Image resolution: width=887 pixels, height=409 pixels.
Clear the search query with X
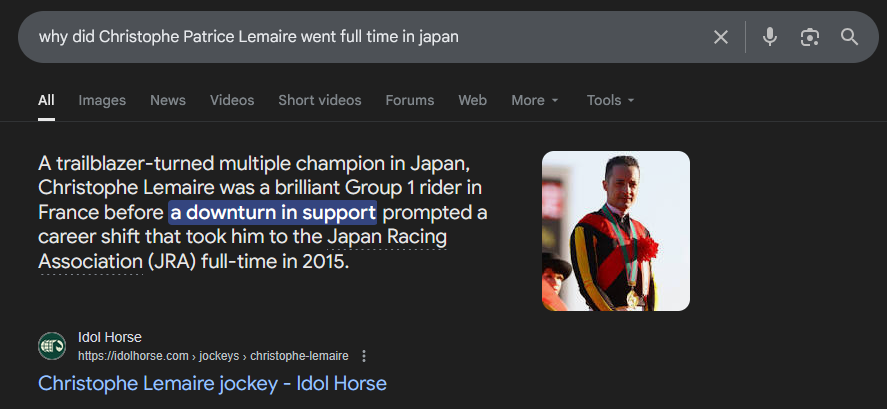coord(720,37)
